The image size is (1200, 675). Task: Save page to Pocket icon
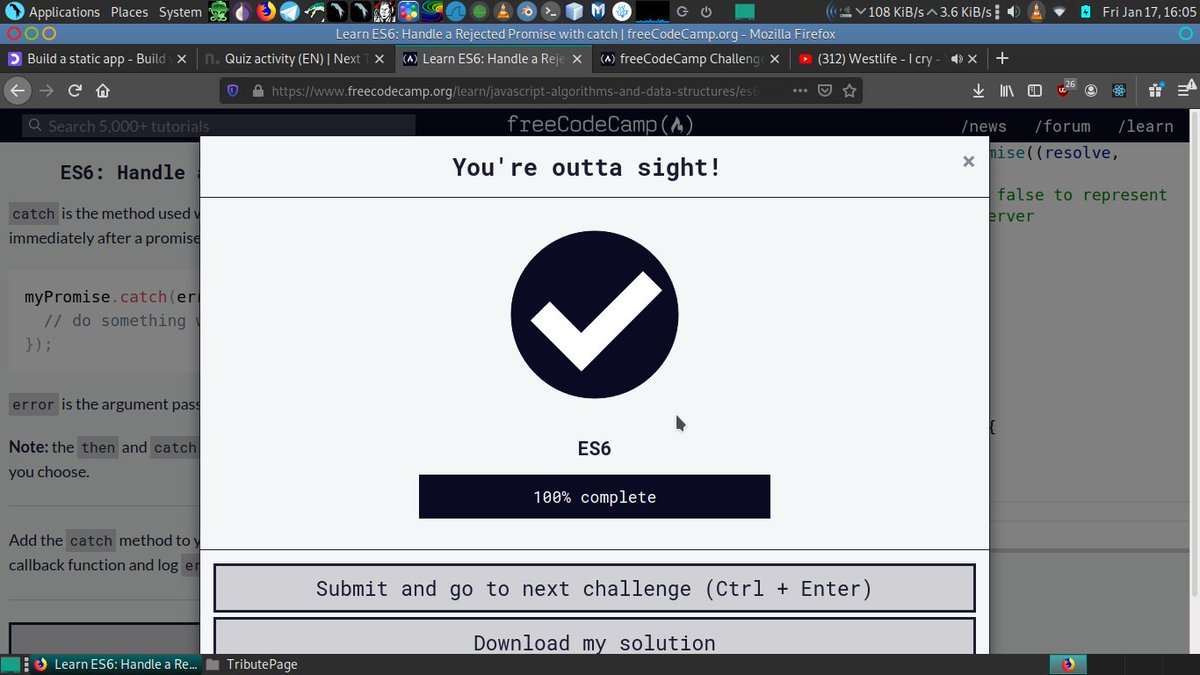click(x=825, y=91)
